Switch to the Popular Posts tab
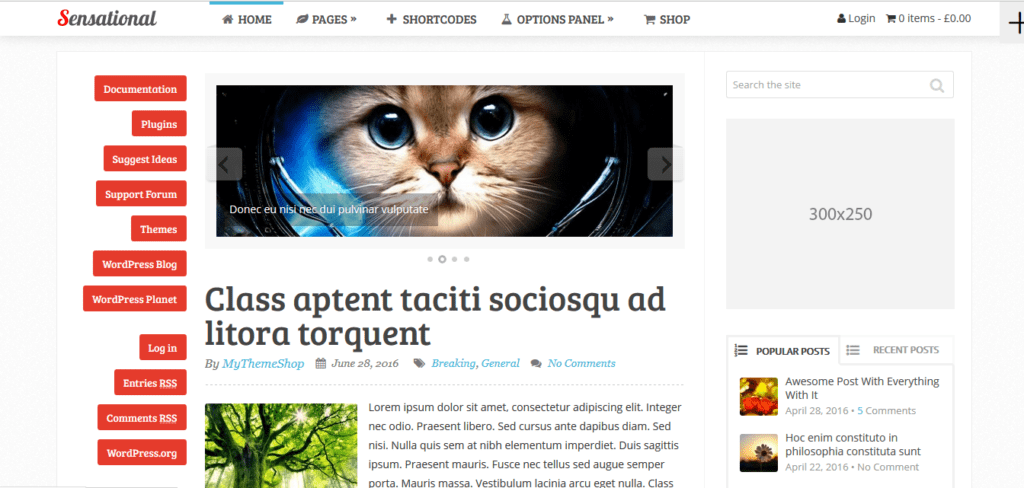Viewport: 1024px width, 488px height. tap(783, 351)
